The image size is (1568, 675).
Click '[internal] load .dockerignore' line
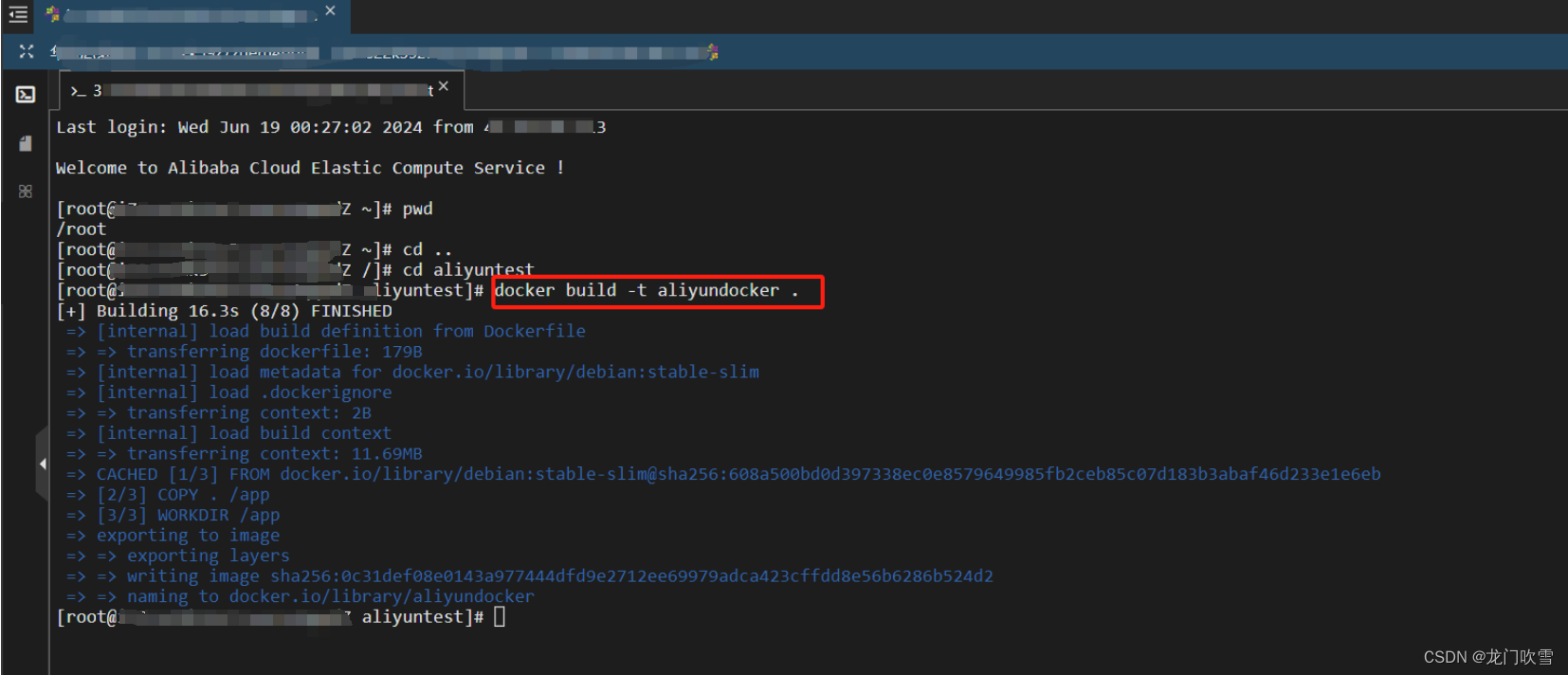click(x=229, y=392)
